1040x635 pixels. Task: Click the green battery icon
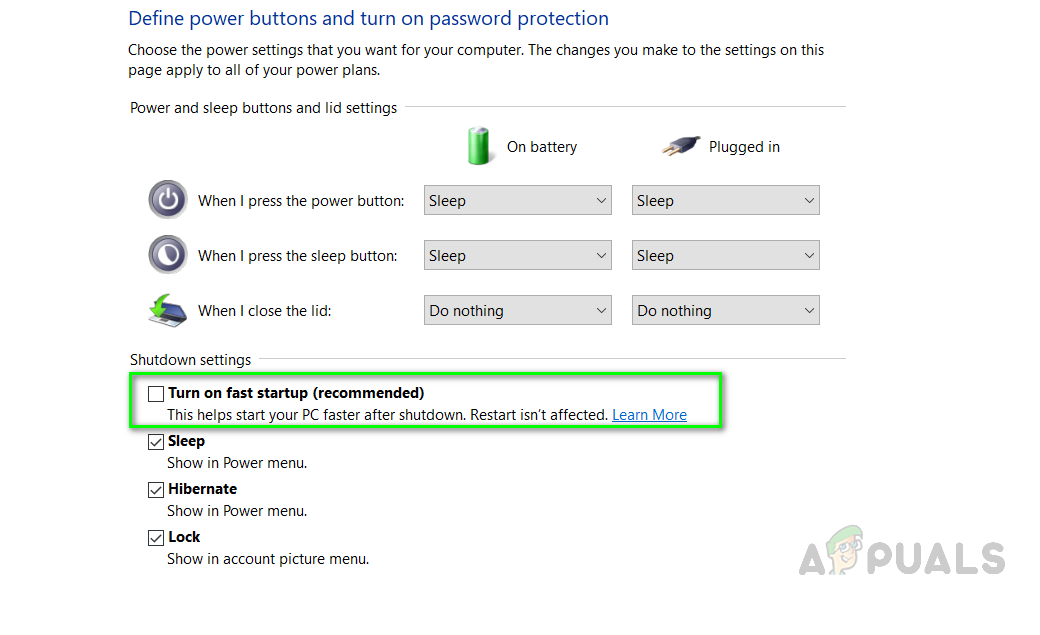click(x=481, y=146)
